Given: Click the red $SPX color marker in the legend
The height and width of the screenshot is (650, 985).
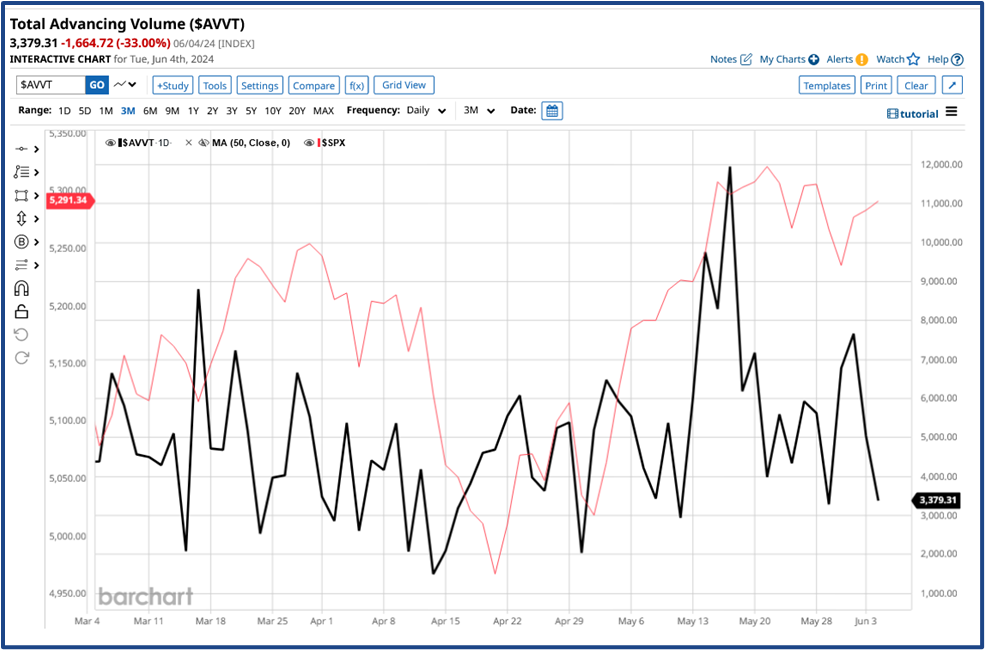Looking at the screenshot, I should point(318,142).
